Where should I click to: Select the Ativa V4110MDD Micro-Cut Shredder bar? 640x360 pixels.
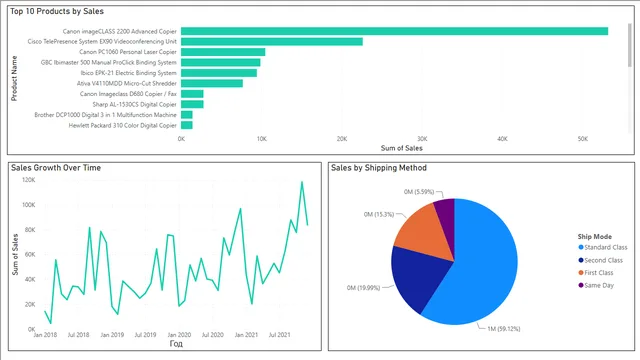(x=212, y=83)
